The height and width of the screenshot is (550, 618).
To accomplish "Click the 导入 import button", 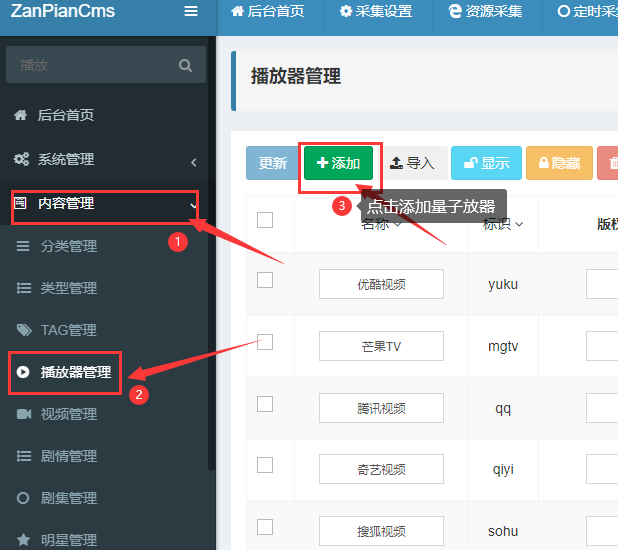I will tap(412, 163).
